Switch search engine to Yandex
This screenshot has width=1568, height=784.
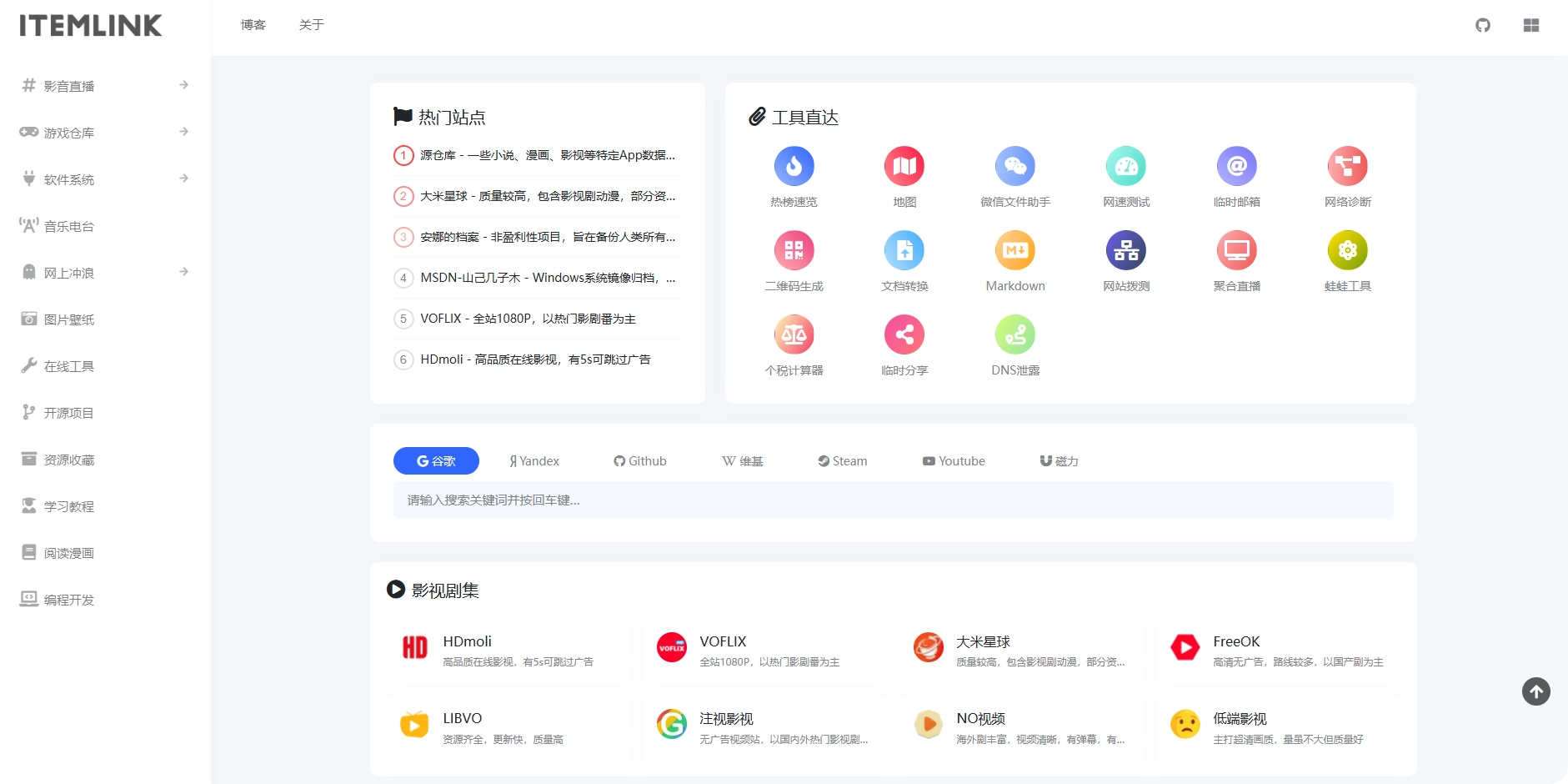(x=534, y=461)
